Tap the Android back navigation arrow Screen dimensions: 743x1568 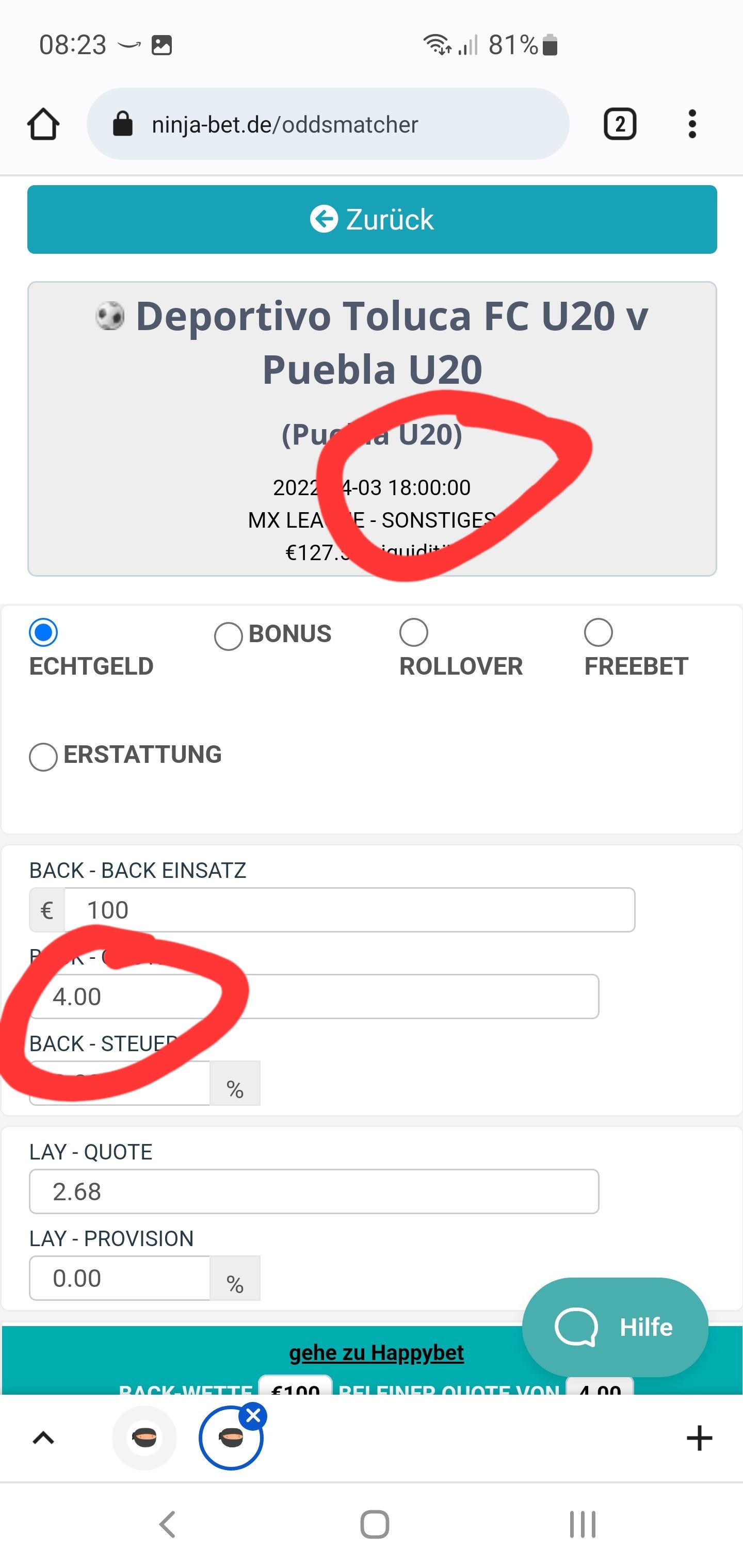[168, 1524]
